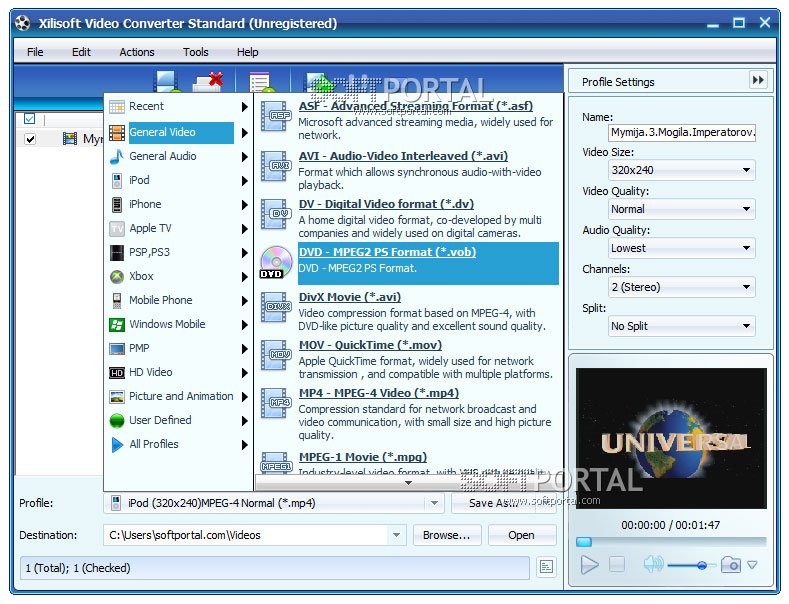
Task: Open the Video Size dropdown
Action: click(682, 170)
